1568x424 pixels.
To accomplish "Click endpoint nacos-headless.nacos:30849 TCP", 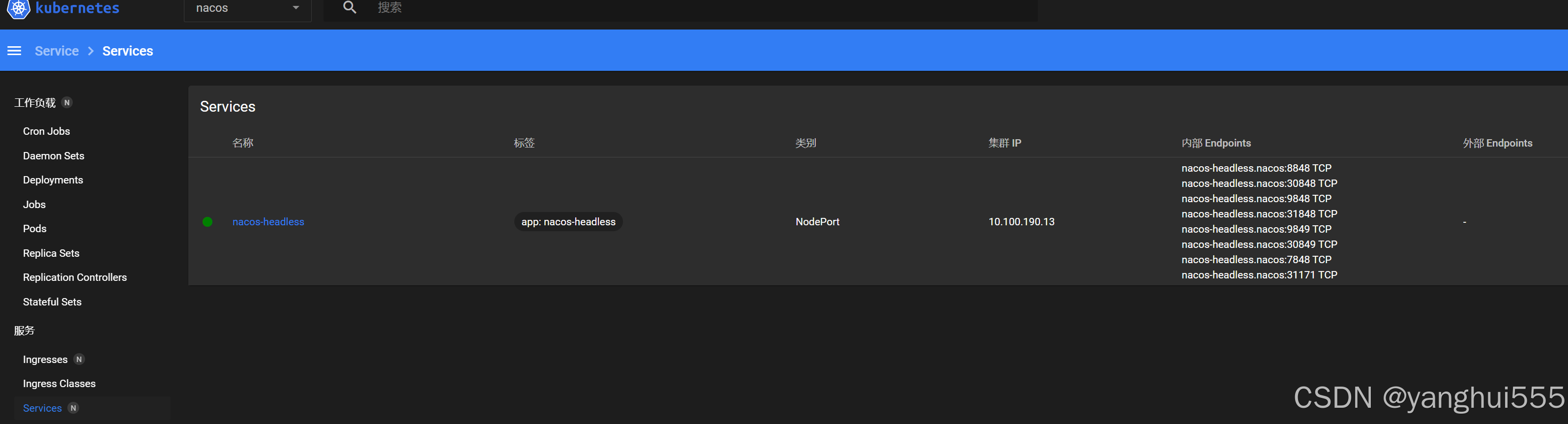I will click(1259, 243).
